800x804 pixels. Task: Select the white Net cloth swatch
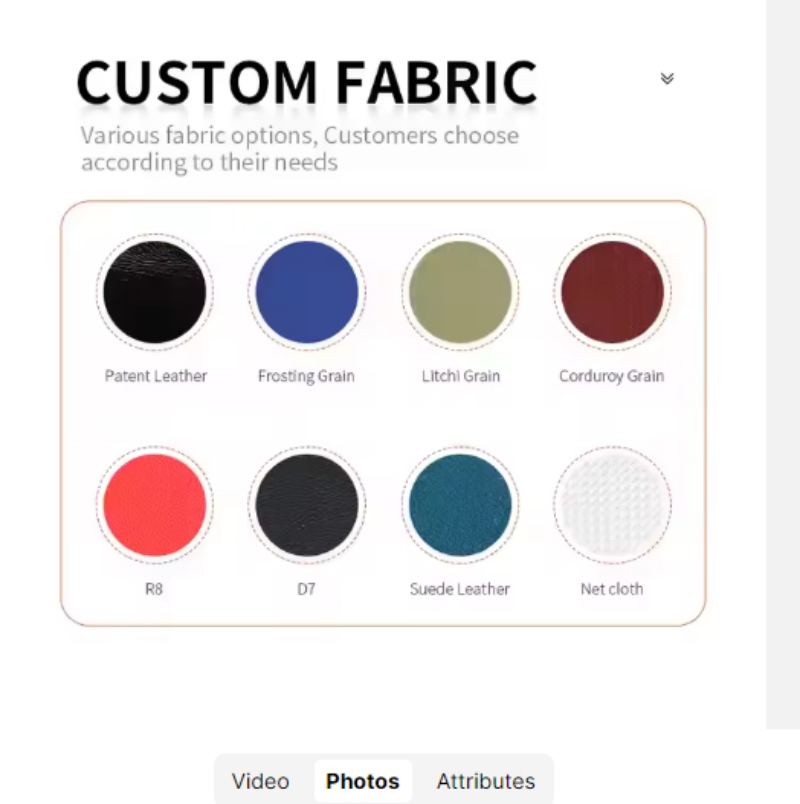[x=612, y=505]
